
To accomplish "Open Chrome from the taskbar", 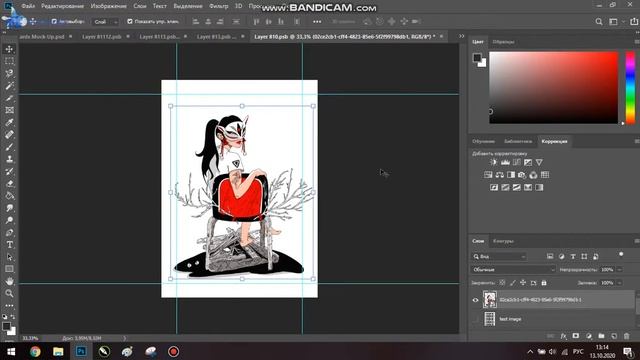I will pyautogui.click(x=35, y=351).
